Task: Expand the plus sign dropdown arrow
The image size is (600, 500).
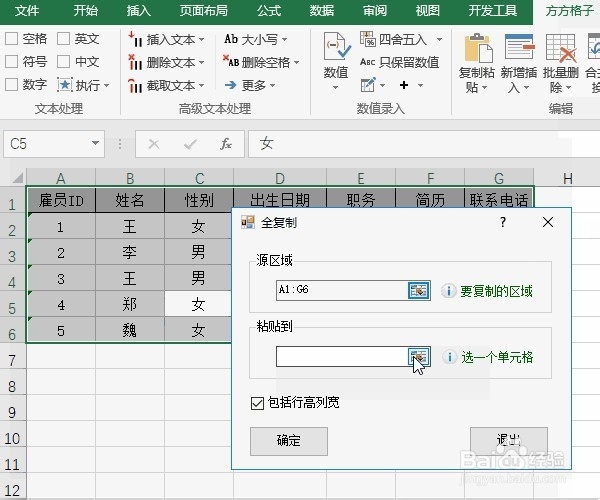Action: point(420,85)
